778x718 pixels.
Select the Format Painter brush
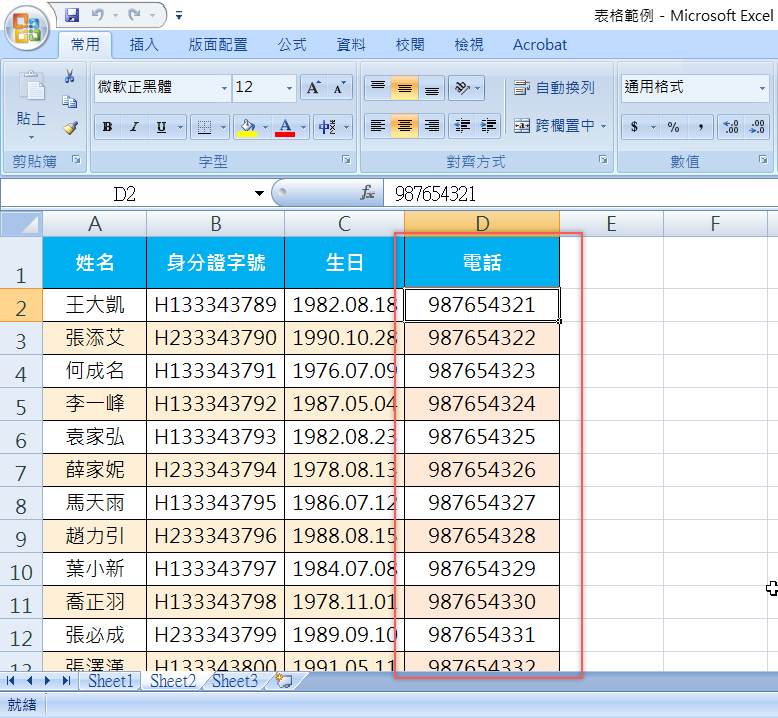(x=70, y=127)
